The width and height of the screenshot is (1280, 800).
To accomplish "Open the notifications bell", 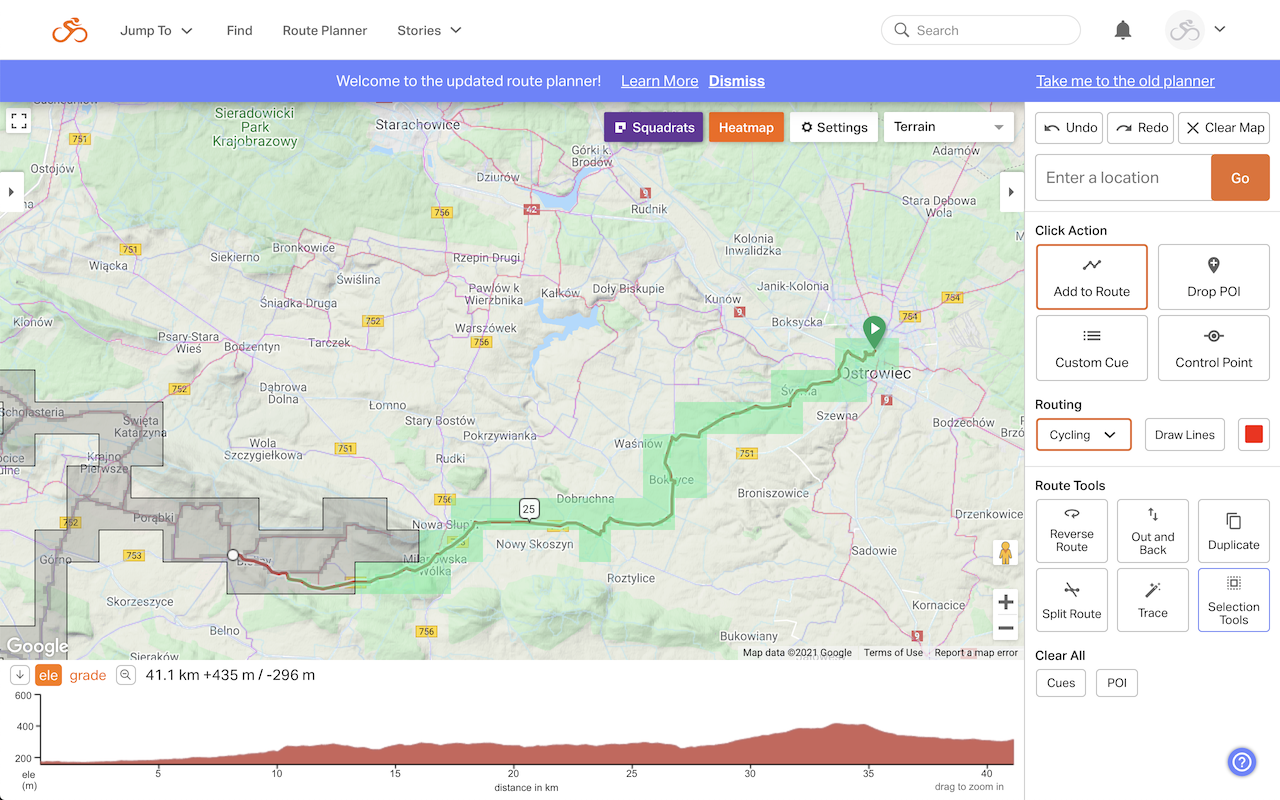I will [1123, 30].
